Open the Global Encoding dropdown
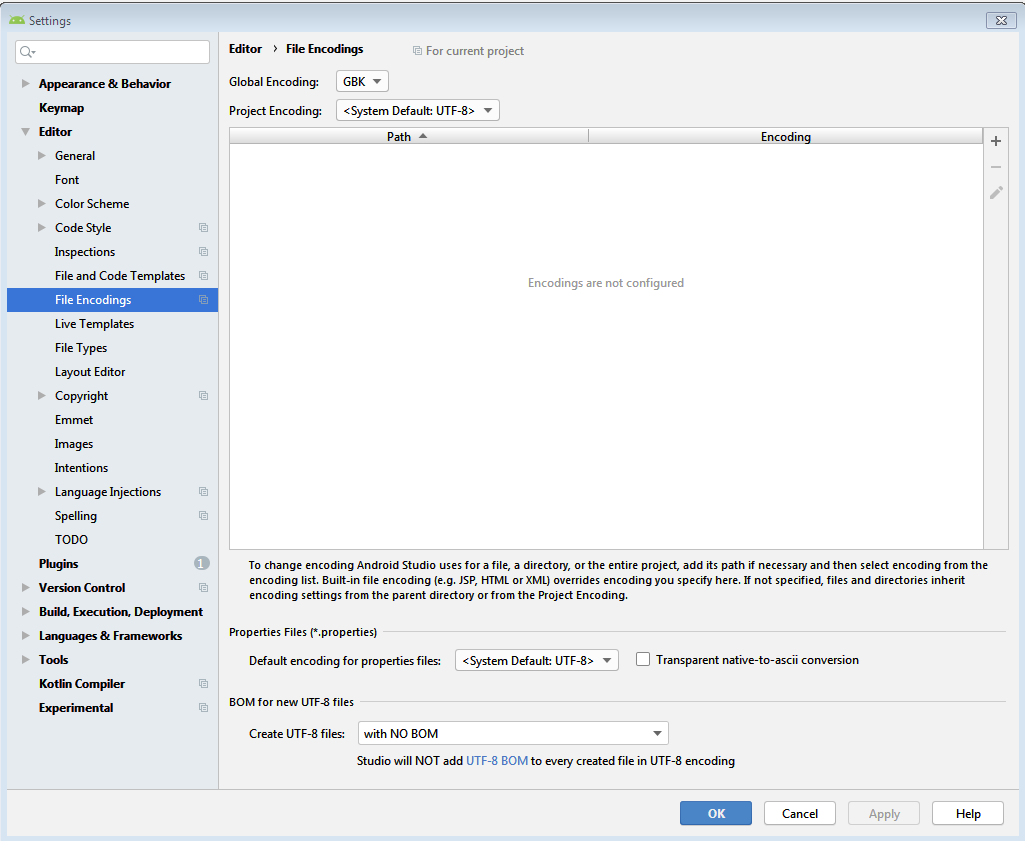This screenshot has width=1025, height=841. (x=362, y=81)
